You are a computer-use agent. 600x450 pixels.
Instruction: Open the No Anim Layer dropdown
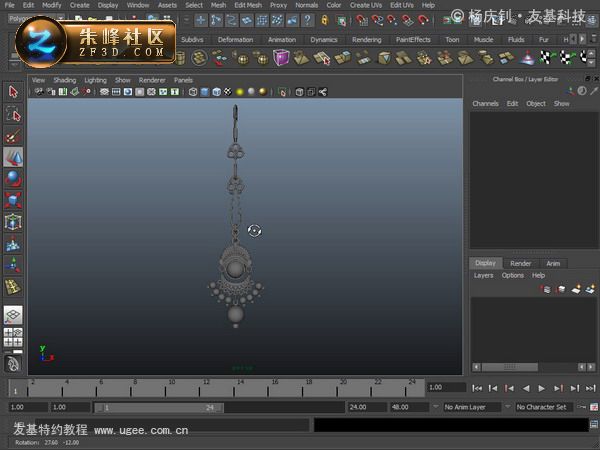[x=472, y=407]
